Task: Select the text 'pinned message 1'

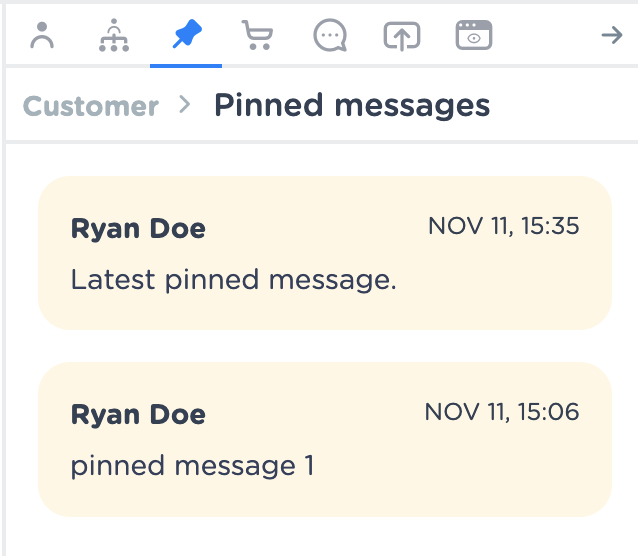Action: [x=192, y=467]
